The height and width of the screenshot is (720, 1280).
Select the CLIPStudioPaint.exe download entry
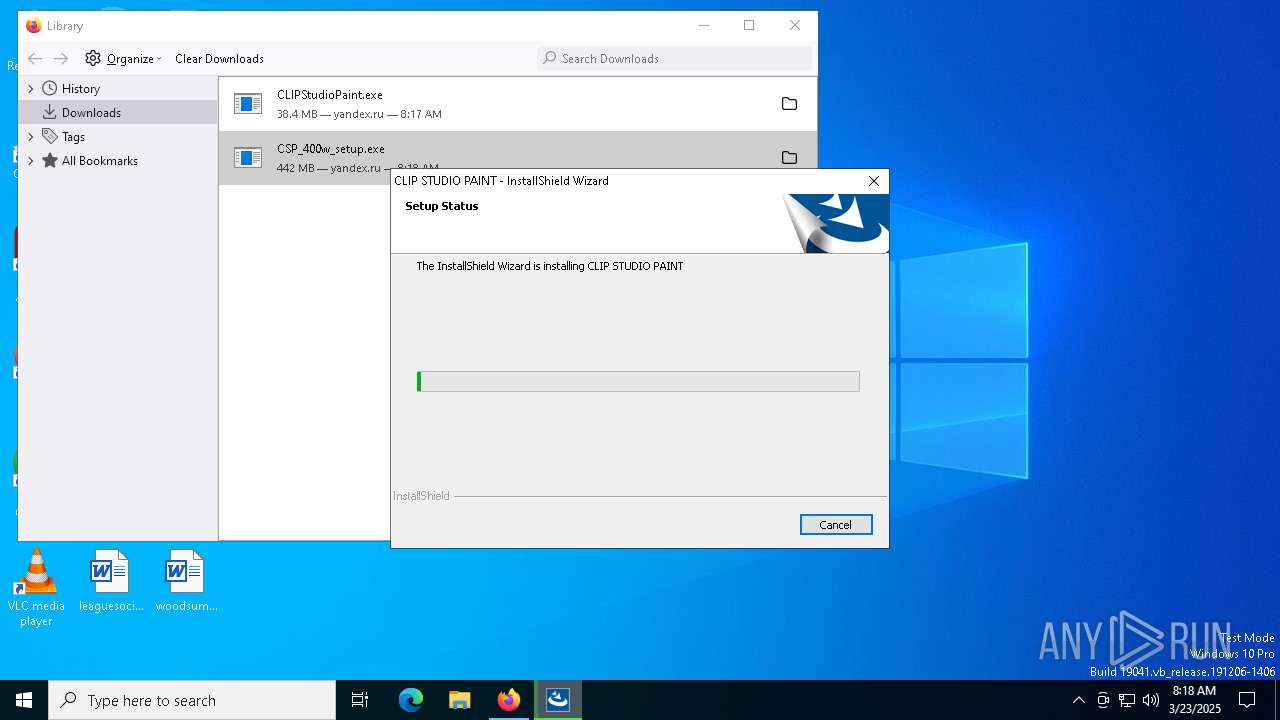(517, 104)
